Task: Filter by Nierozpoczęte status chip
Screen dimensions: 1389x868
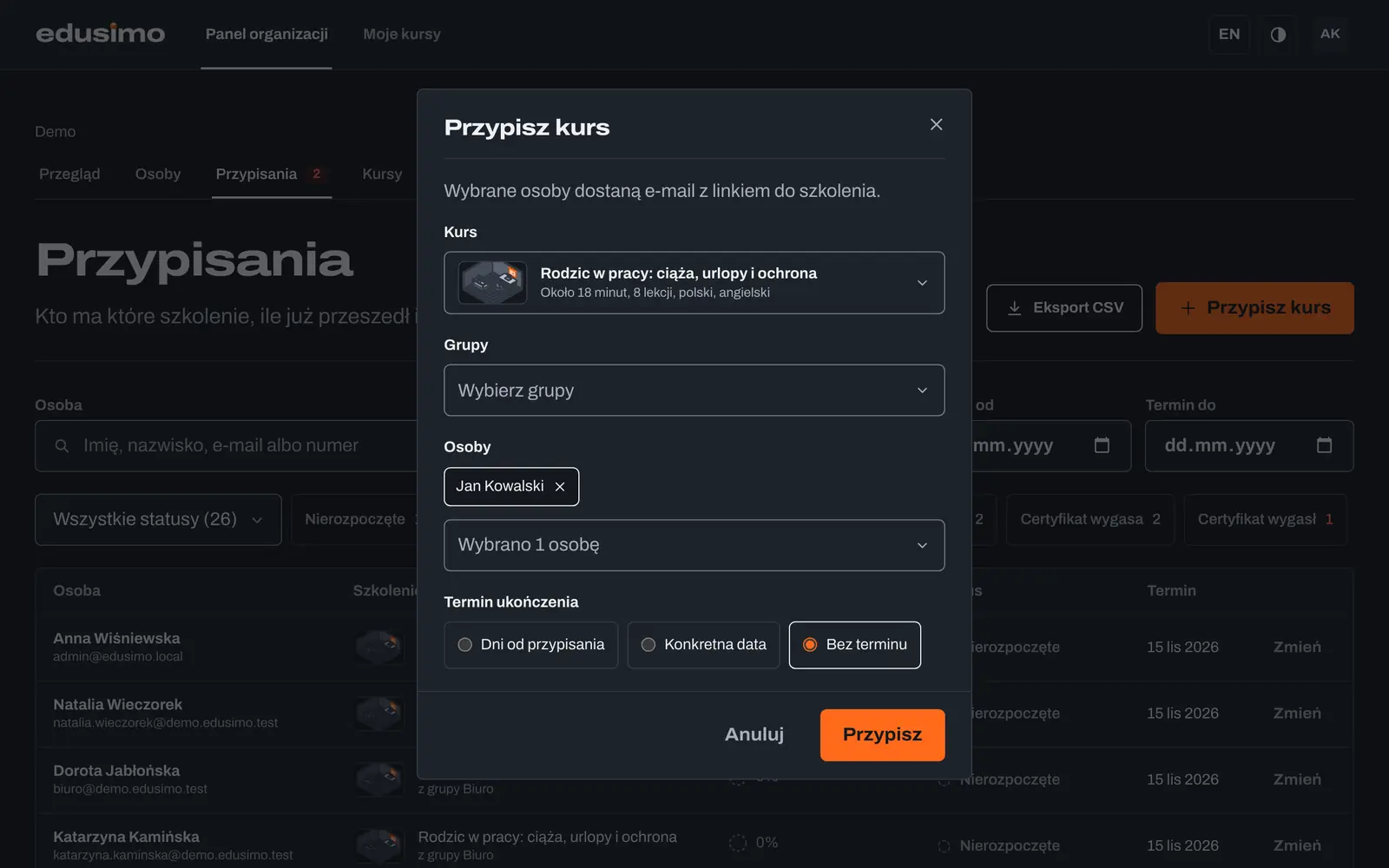Action: [355, 520]
